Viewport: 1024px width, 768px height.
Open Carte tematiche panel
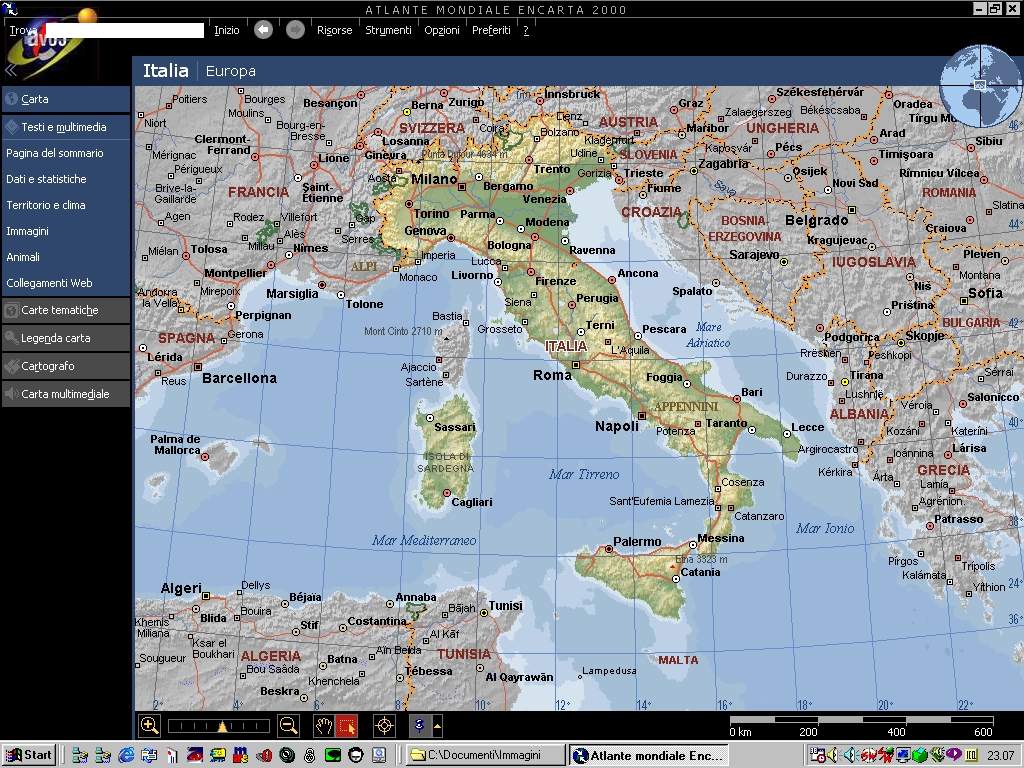[x=66, y=310]
